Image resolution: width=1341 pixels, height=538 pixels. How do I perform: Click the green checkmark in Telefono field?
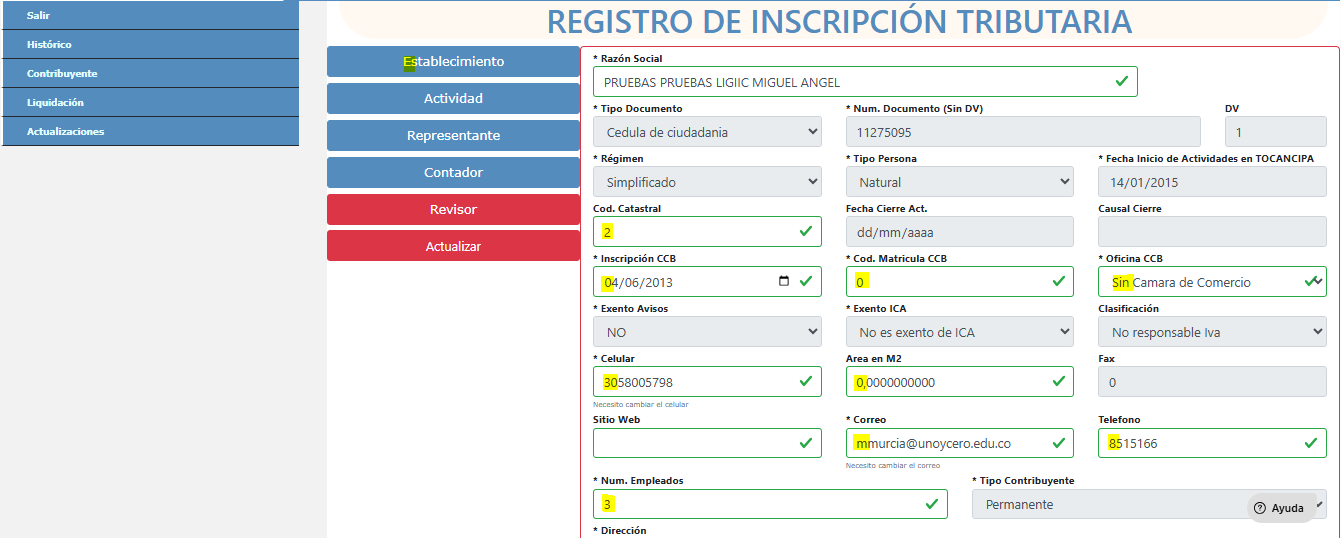point(1311,442)
